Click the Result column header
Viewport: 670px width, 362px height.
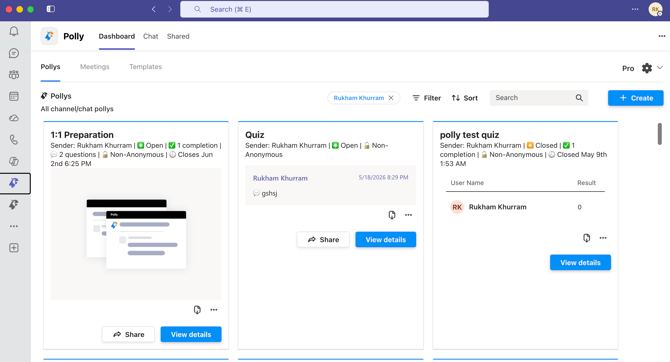(586, 182)
